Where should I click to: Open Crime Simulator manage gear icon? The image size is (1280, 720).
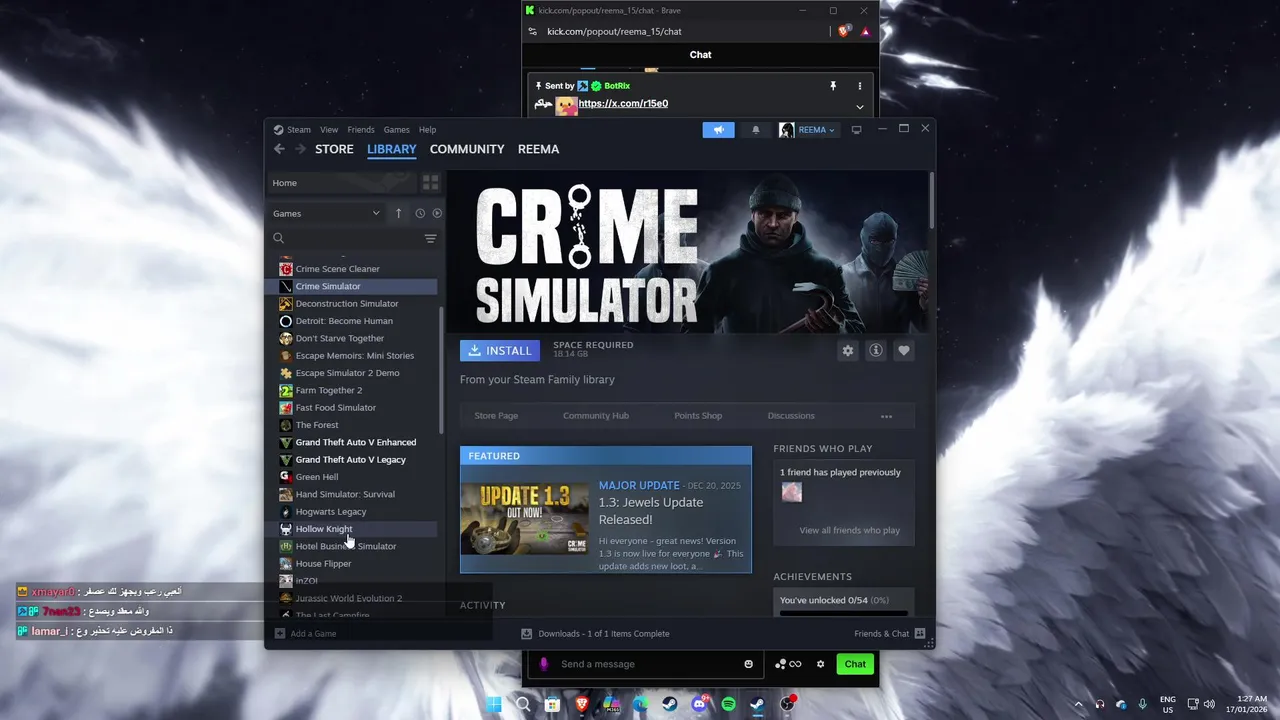point(848,351)
